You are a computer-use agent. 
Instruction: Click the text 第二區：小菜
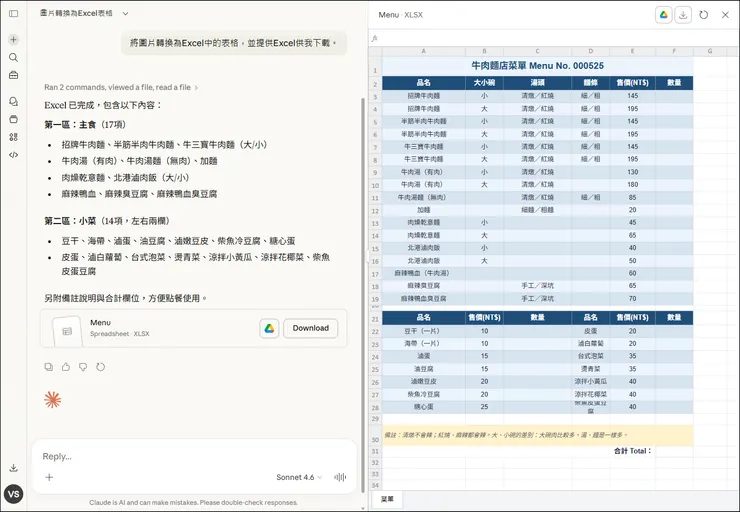pyautogui.click(x=70, y=221)
